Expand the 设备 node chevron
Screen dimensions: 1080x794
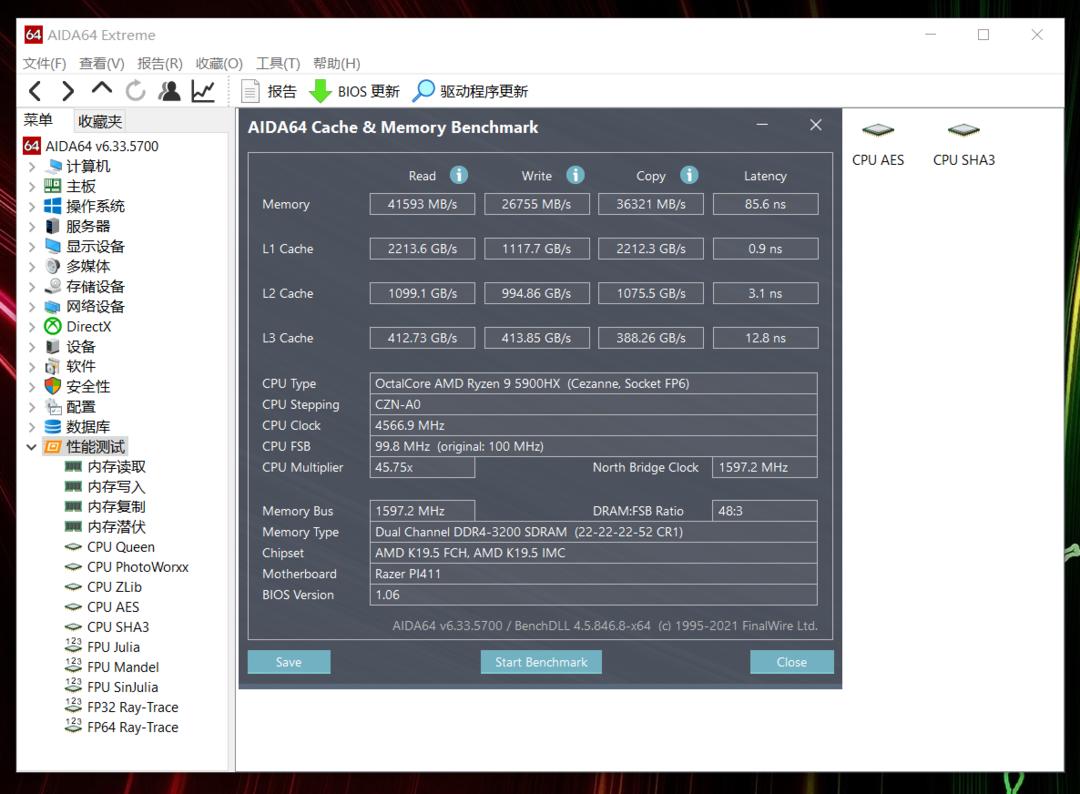tap(32, 346)
